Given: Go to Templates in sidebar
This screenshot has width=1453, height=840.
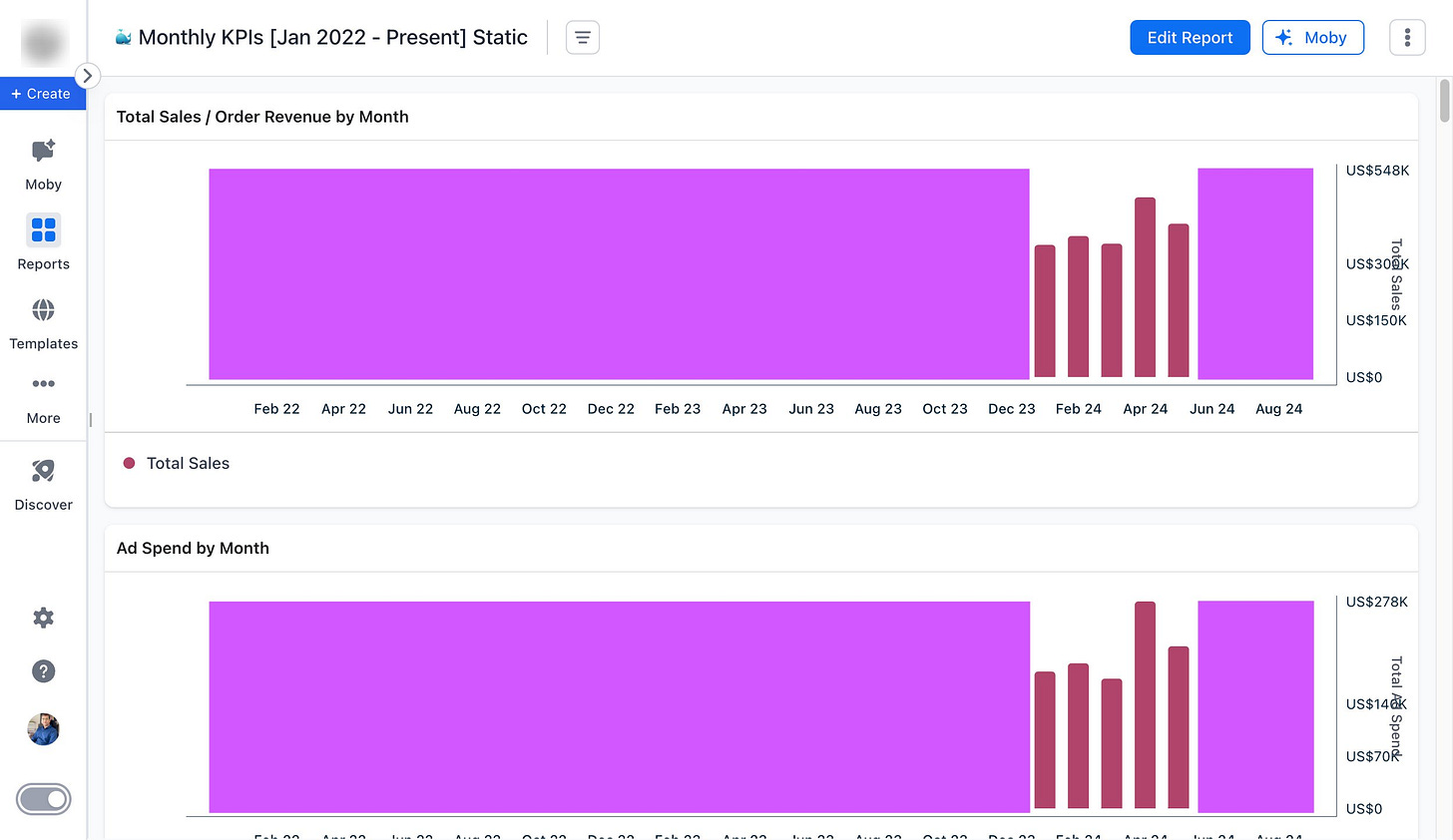Looking at the screenshot, I should tap(43, 324).
